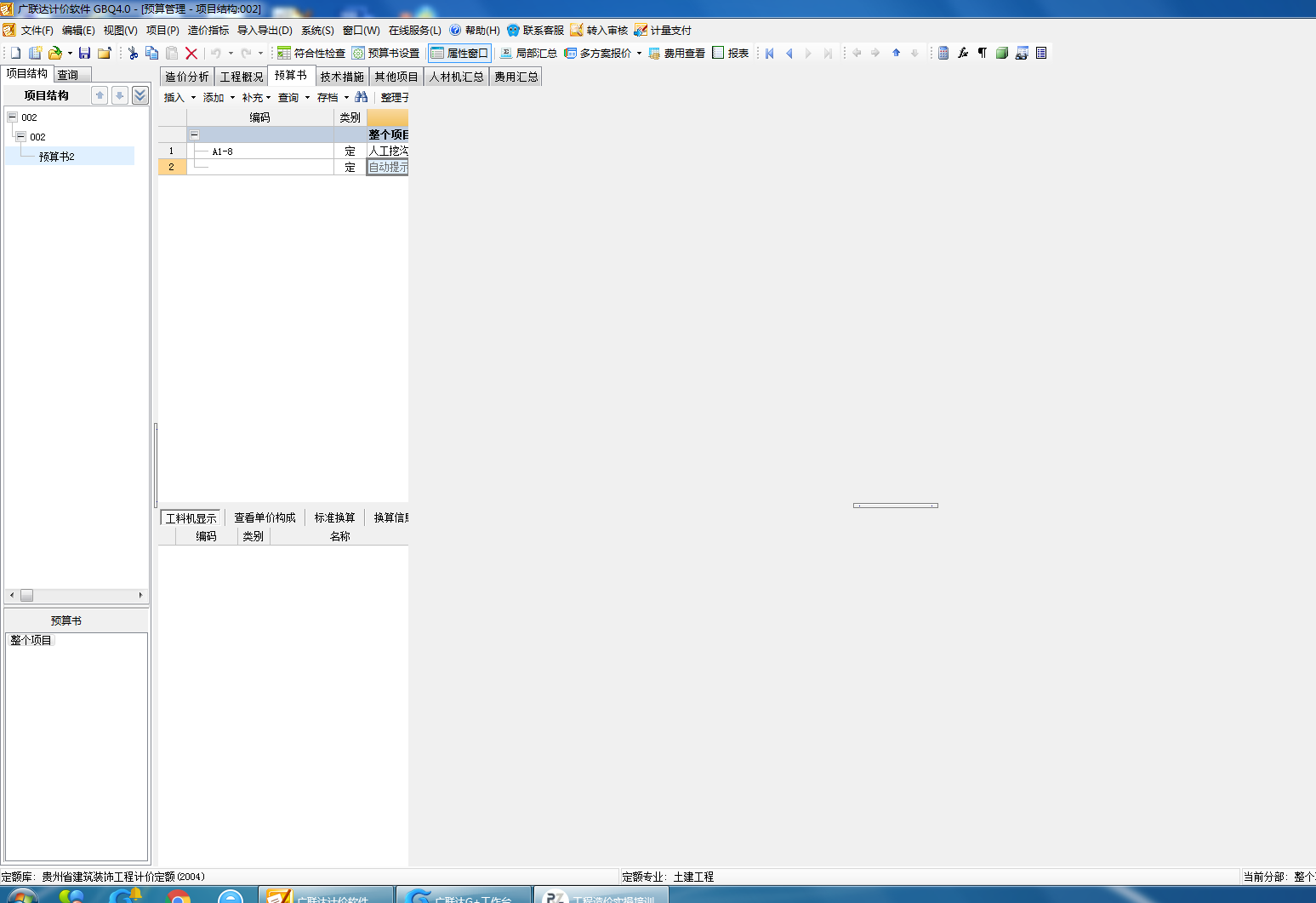Screen dimensions: 1316x903
Task: Click the New file icon
Action: [x=15, y=53]
